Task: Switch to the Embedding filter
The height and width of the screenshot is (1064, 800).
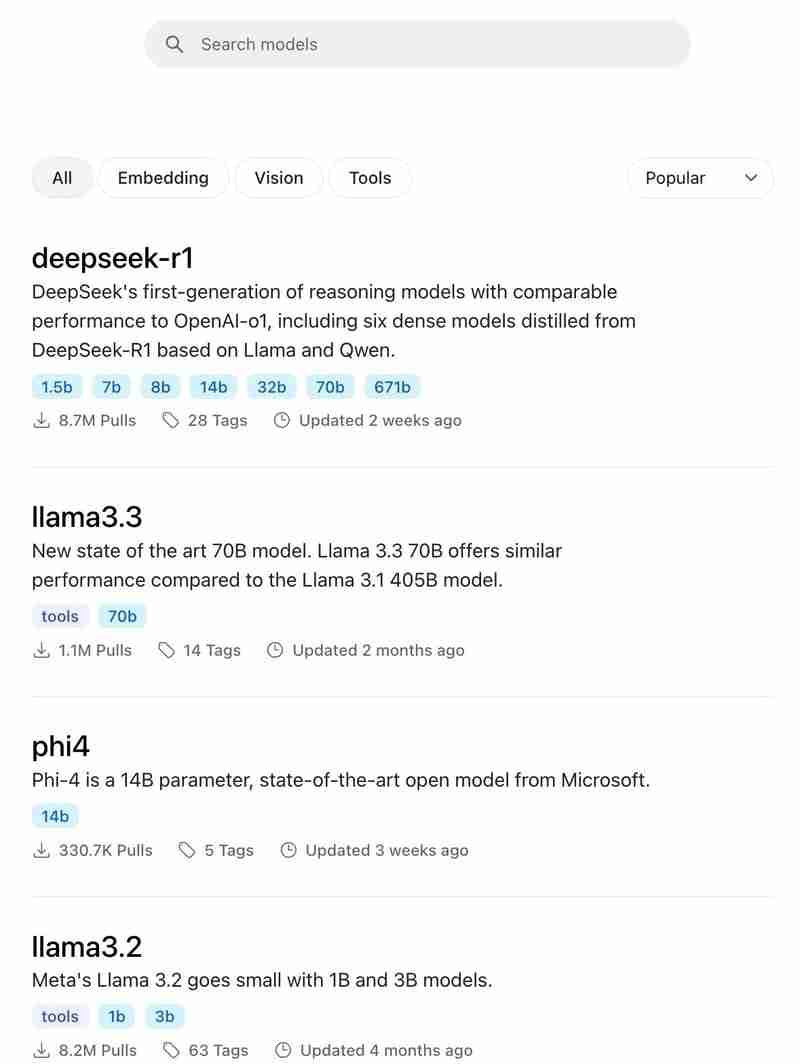Action: [163, 178]
